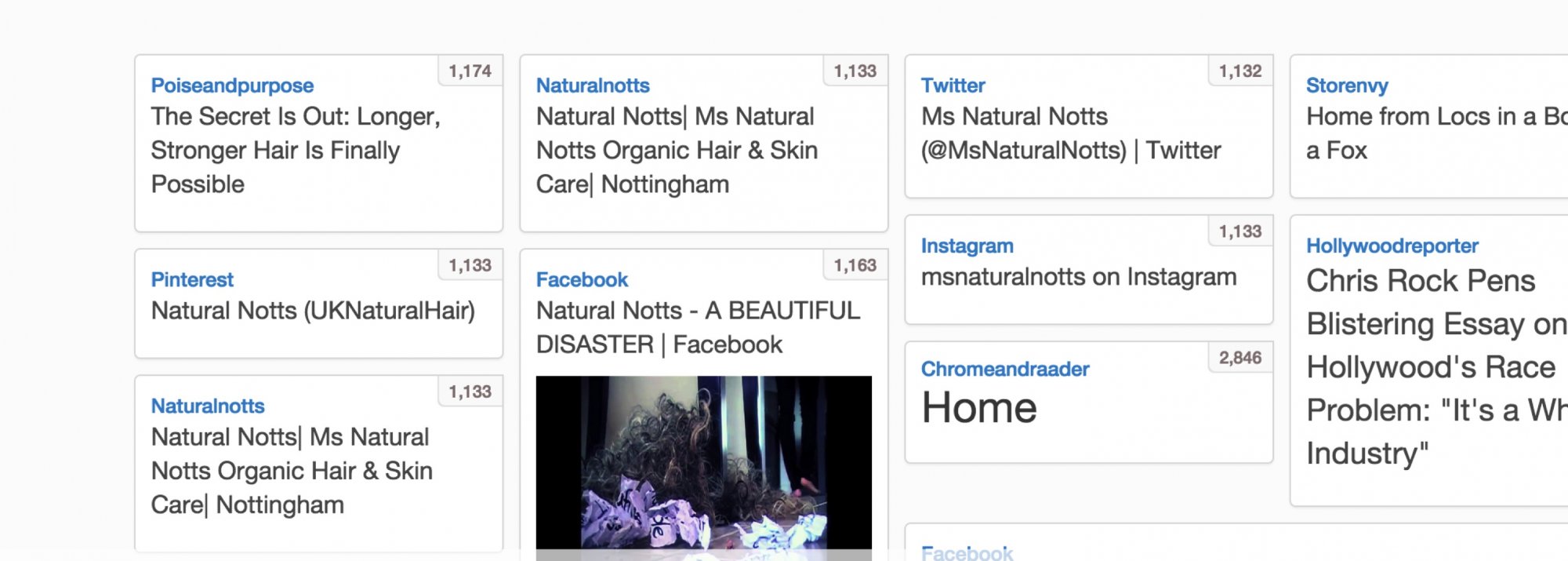Open the Pinterest source link
Screen dimensions: 1568x561
(x=192, y=280)
